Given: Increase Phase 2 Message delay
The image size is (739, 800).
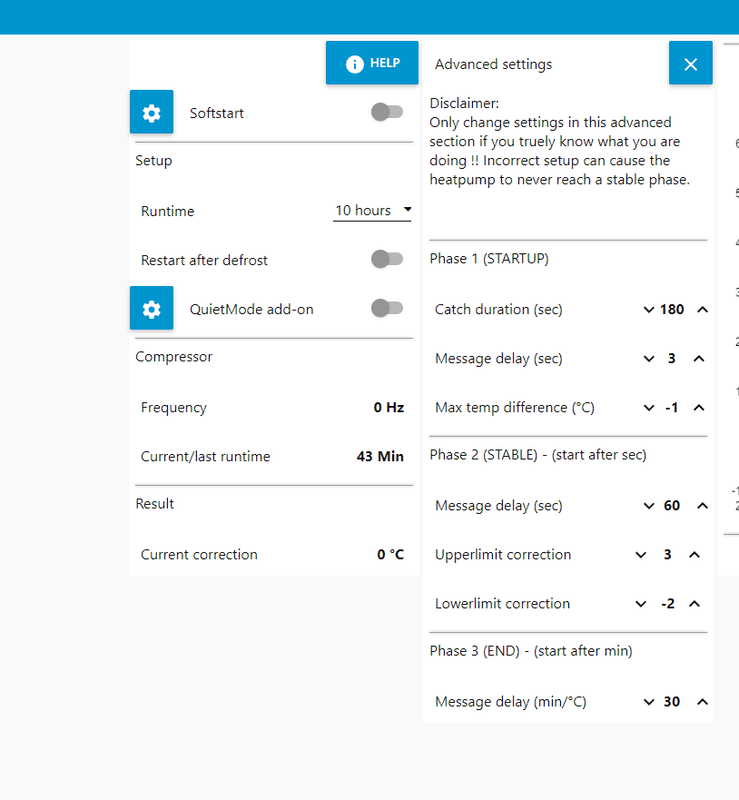Looking at the screenshot, I should pos(702,506).
